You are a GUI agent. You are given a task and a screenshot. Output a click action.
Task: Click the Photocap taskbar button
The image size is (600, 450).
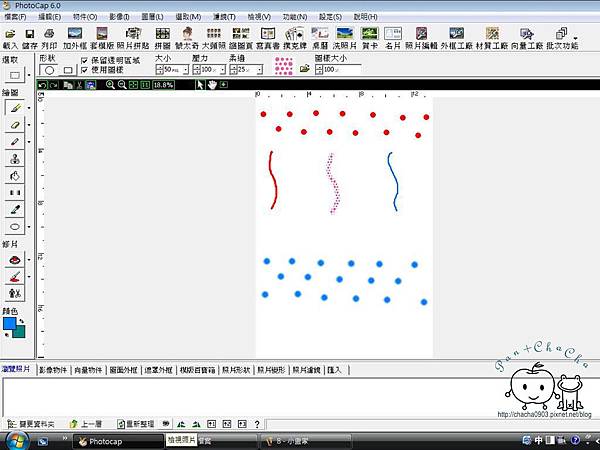(x=118, y=442)
